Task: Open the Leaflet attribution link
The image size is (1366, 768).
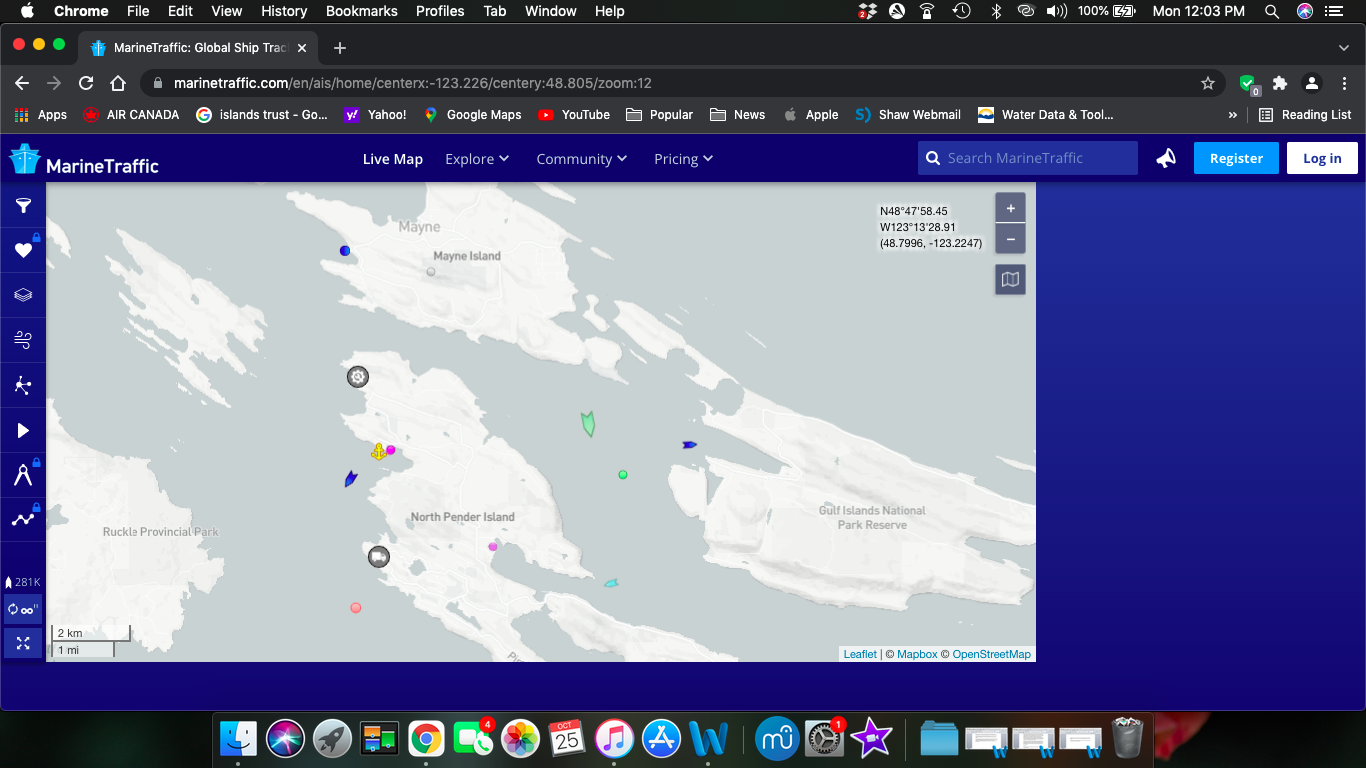Action: (860, 654)
